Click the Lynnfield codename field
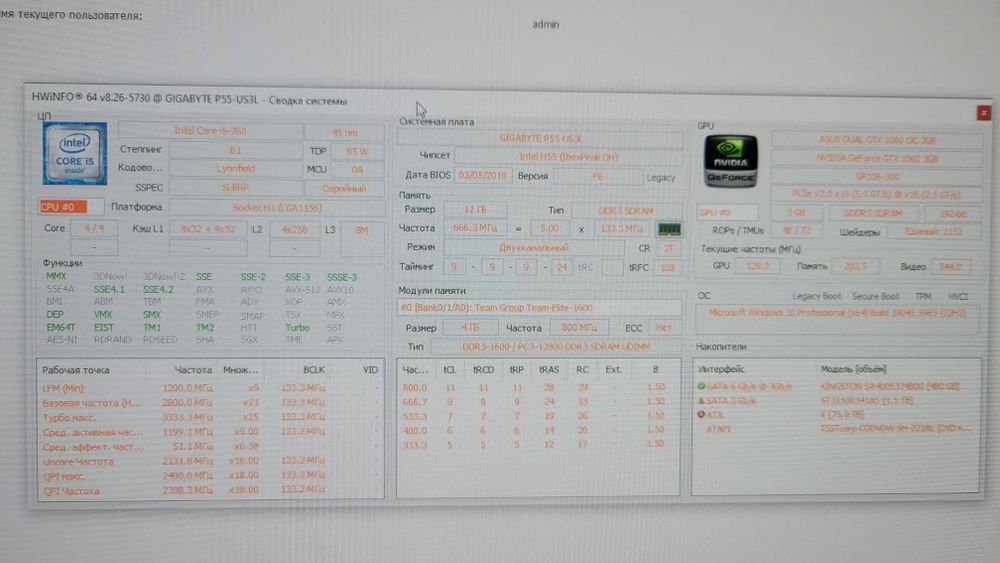1000x563 pixels. (x=235, y=169)
